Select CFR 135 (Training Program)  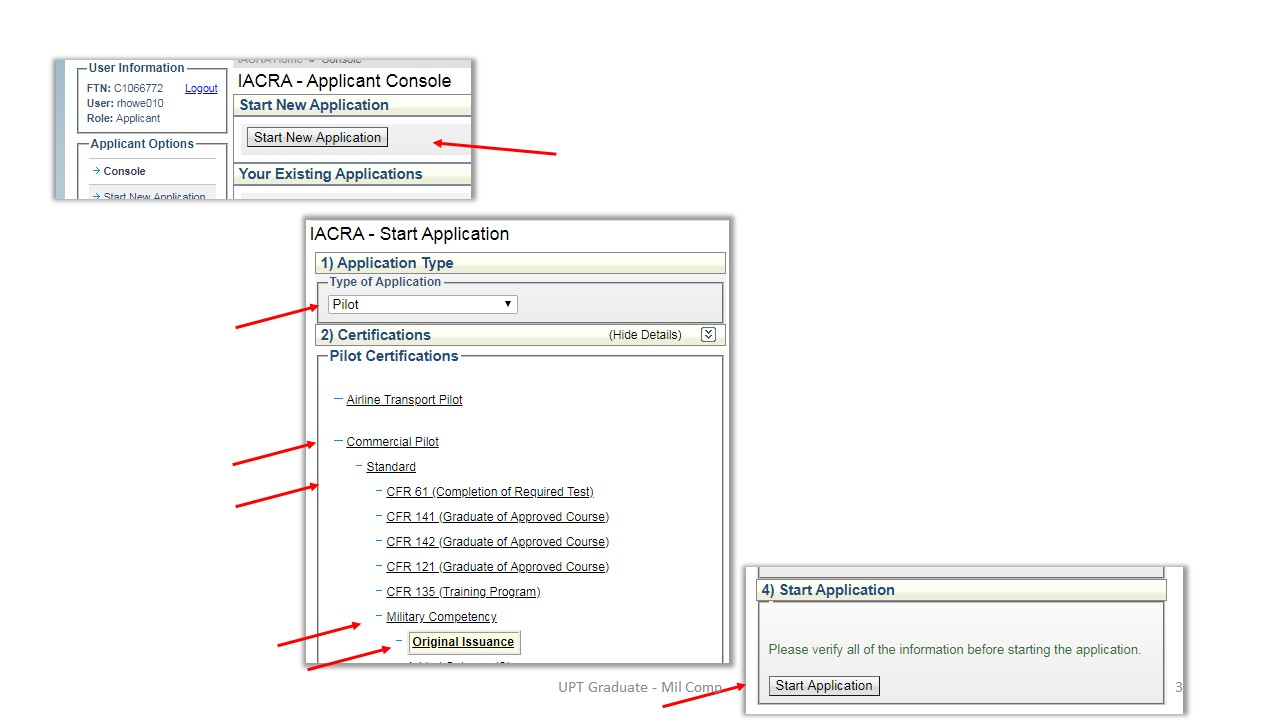(x=463, y=592)
